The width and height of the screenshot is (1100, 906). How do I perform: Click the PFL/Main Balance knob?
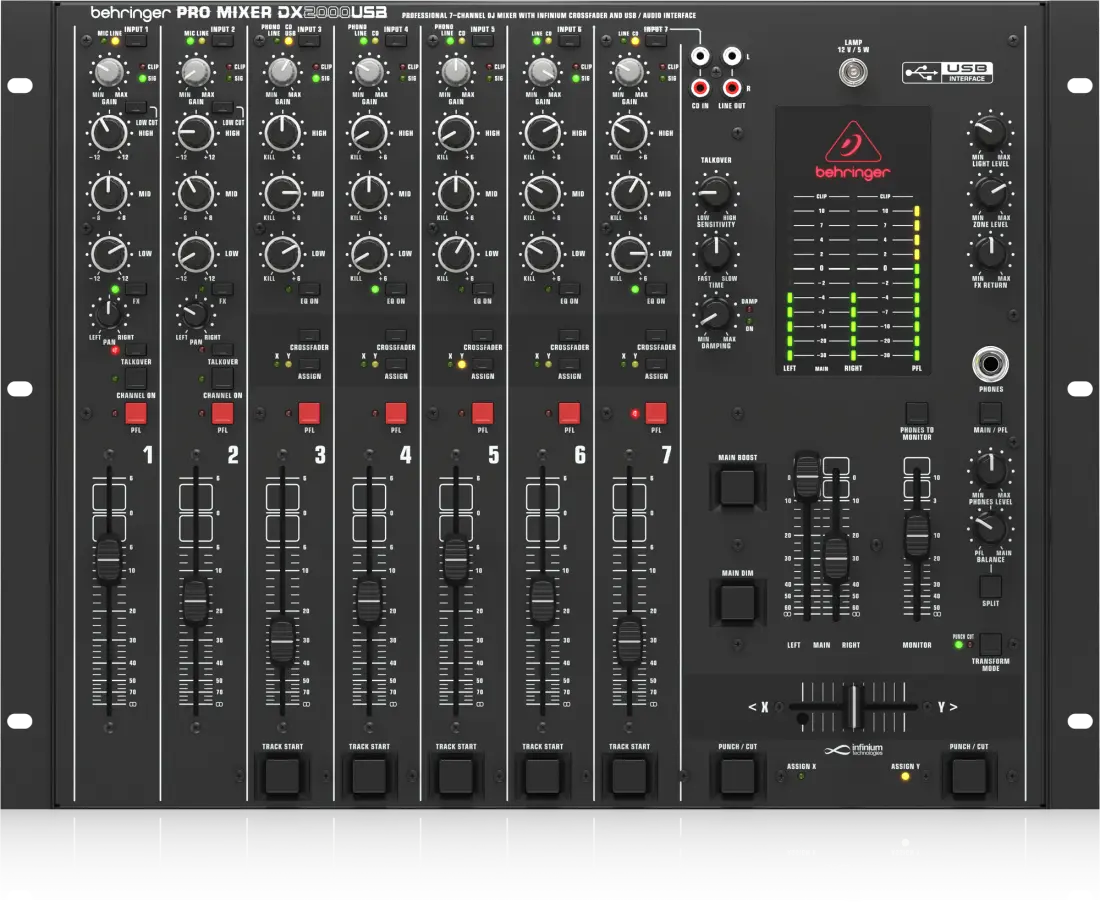point(990,528)
